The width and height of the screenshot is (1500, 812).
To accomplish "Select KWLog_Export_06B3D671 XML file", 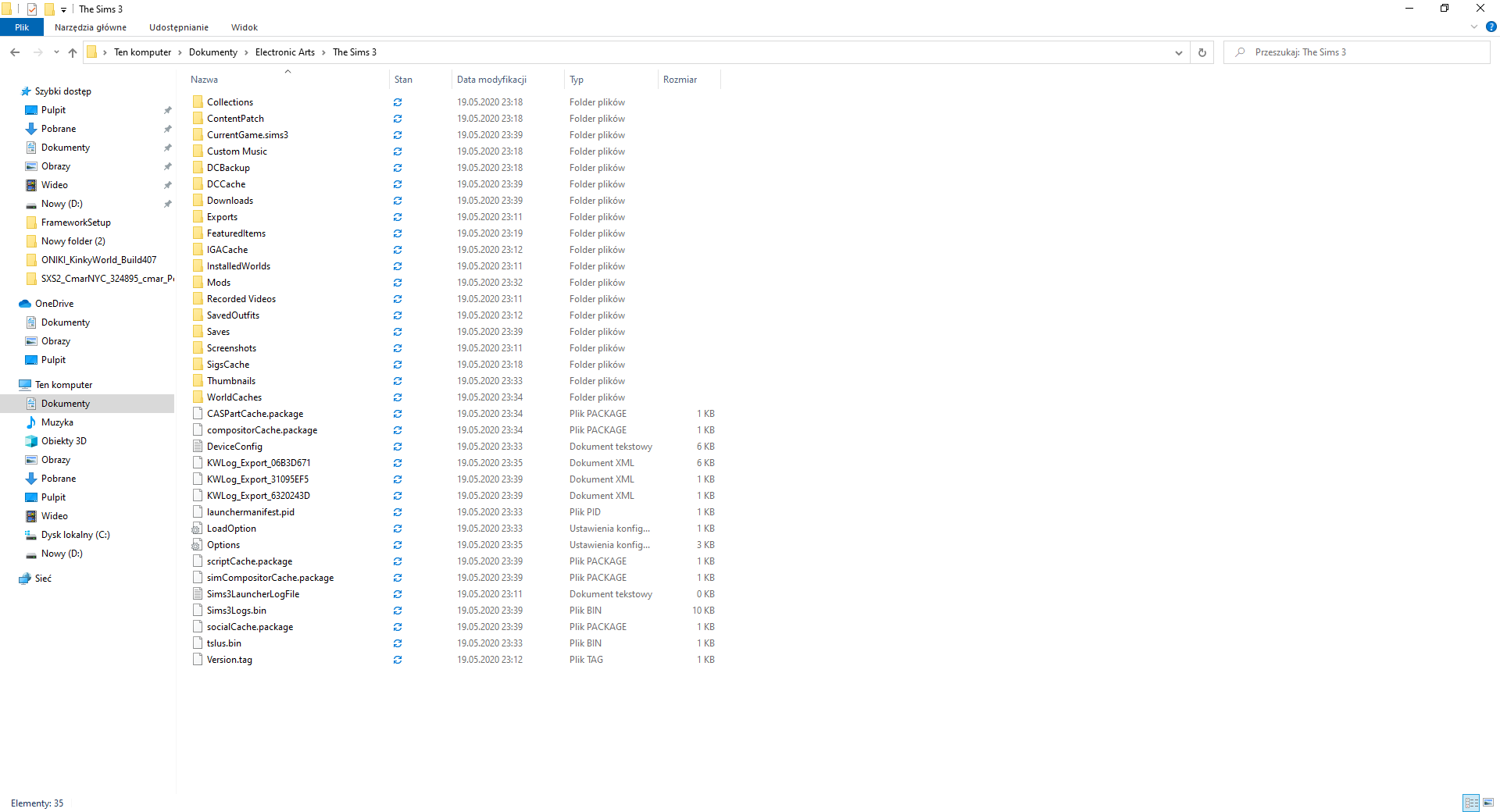I will point(259,463).
